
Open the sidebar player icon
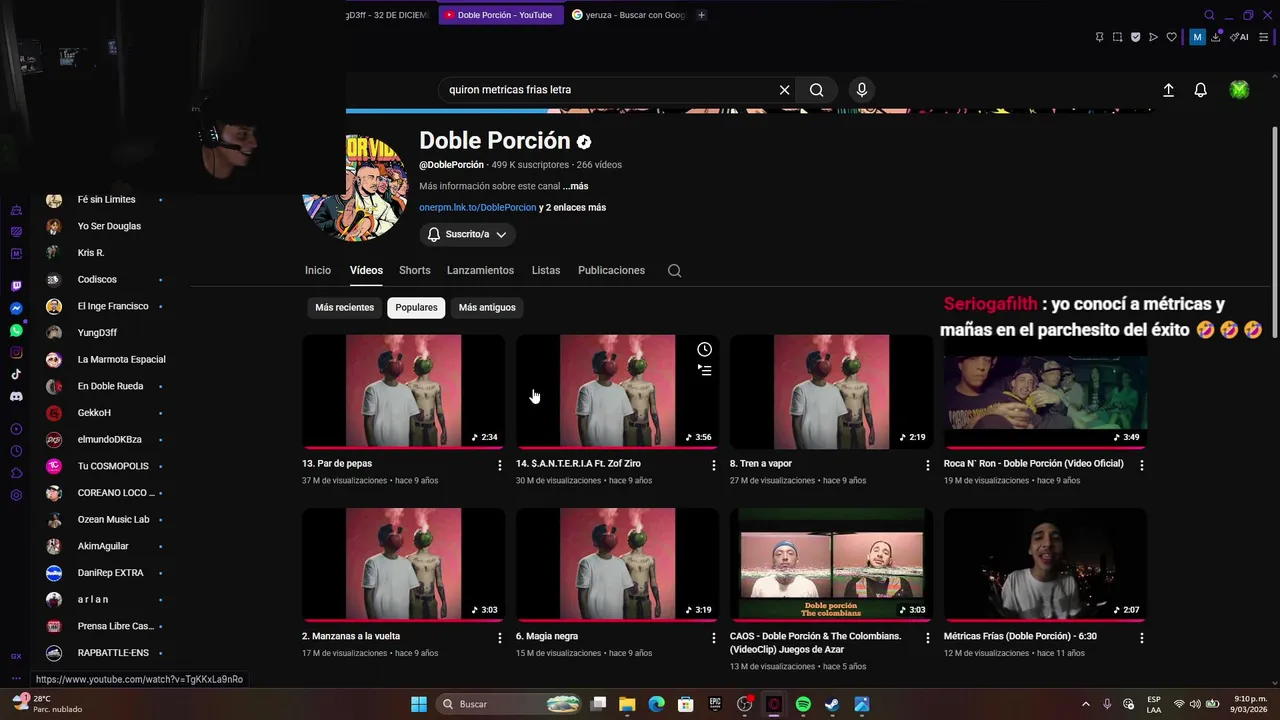(16, 429)
